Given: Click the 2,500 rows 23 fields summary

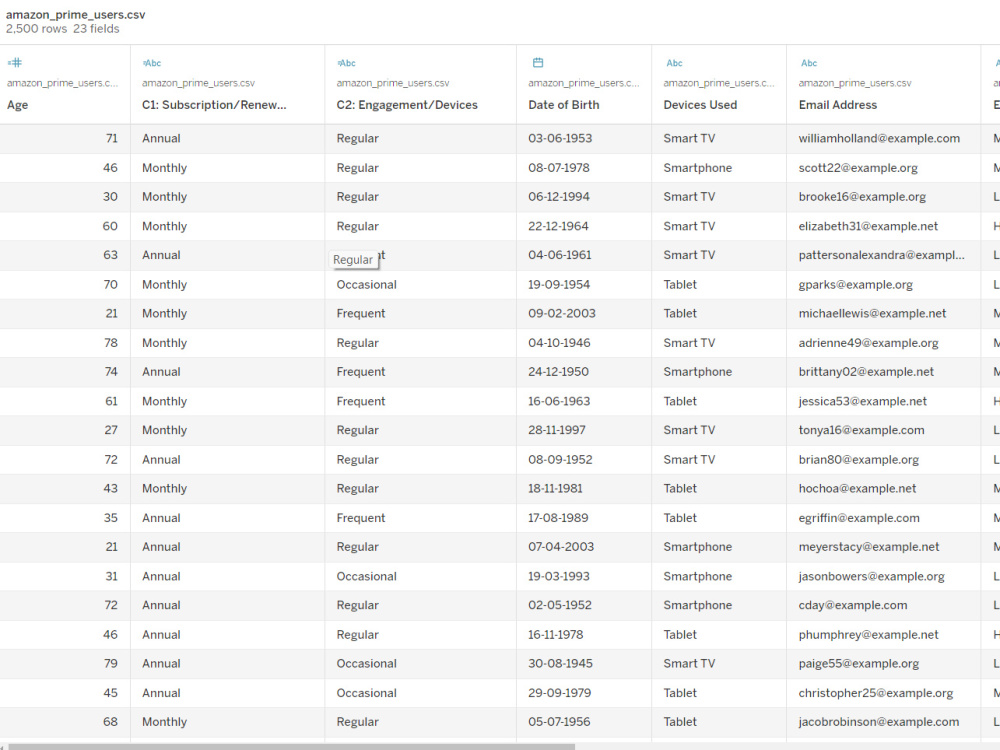Looking at the screenshot, I should 62,29.
